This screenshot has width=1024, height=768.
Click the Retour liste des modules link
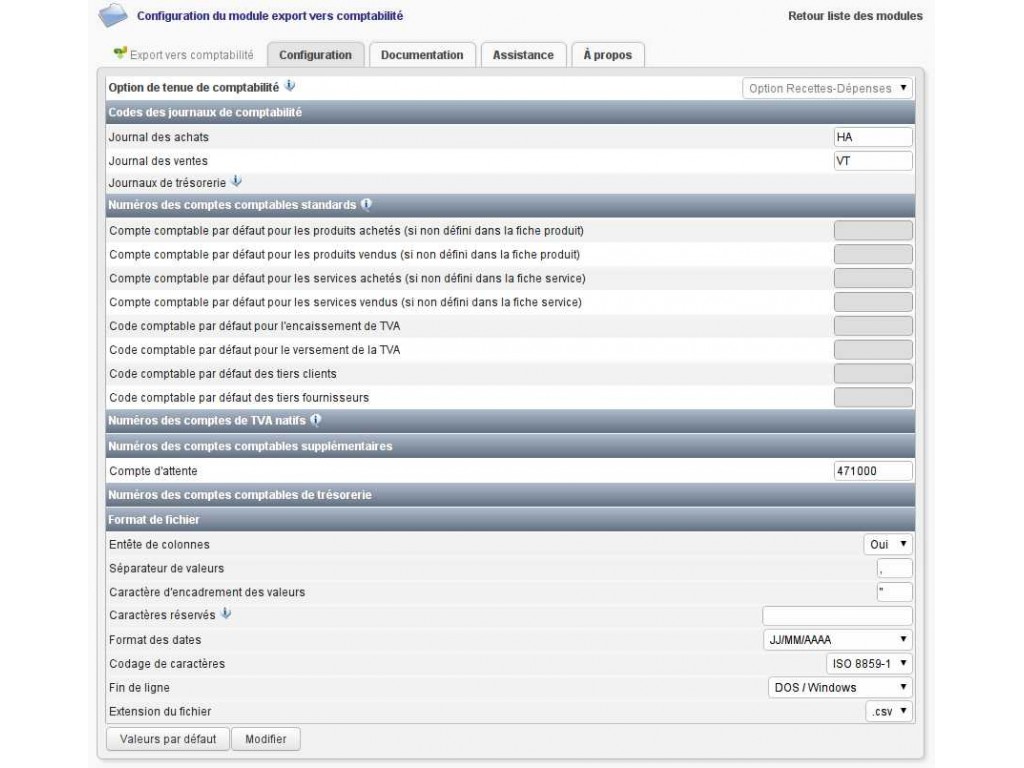pos(855,16)
